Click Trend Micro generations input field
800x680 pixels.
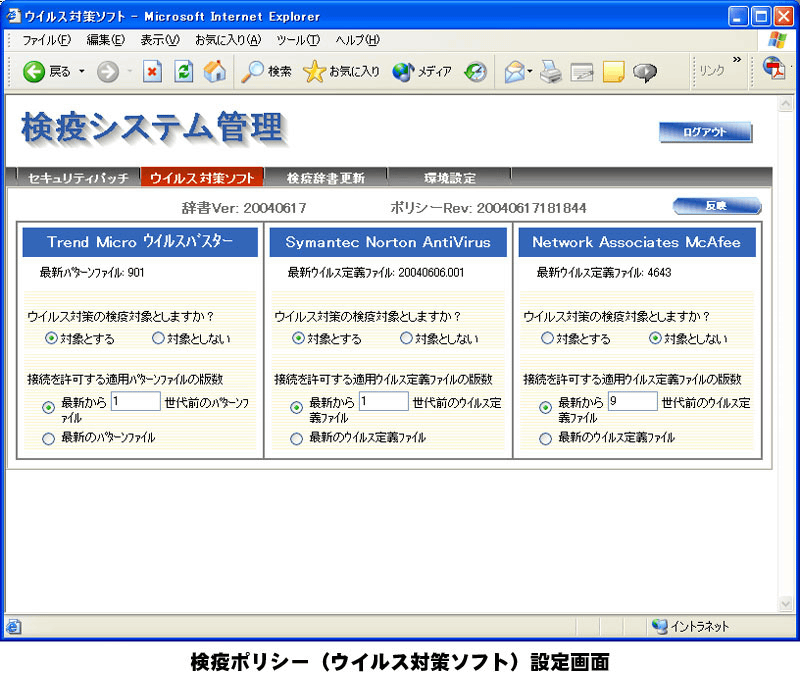pyautogui.click(x=136, y=401)
